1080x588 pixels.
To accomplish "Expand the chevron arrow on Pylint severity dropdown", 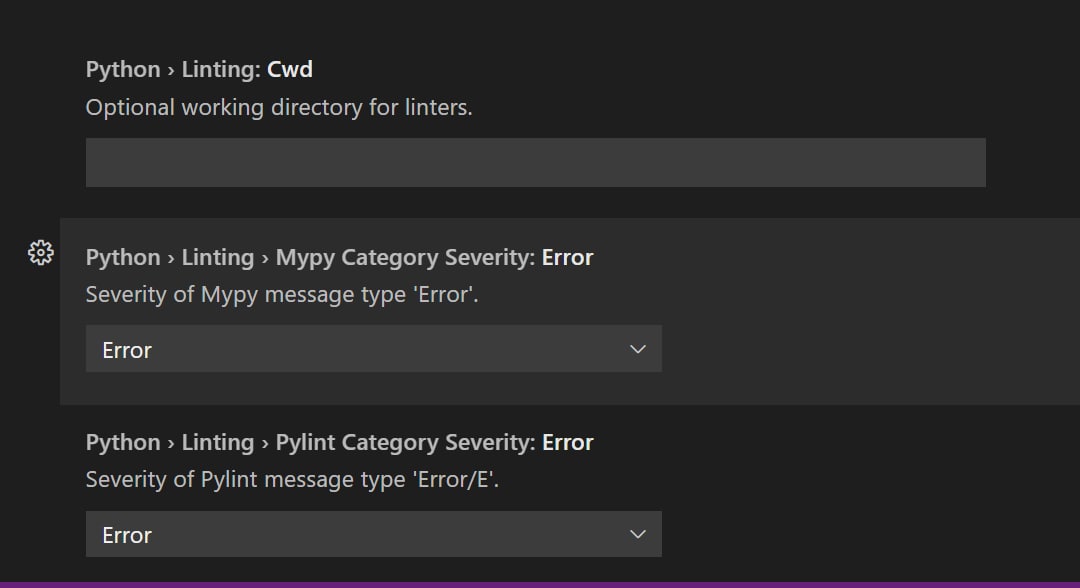I will coord(638,534).
